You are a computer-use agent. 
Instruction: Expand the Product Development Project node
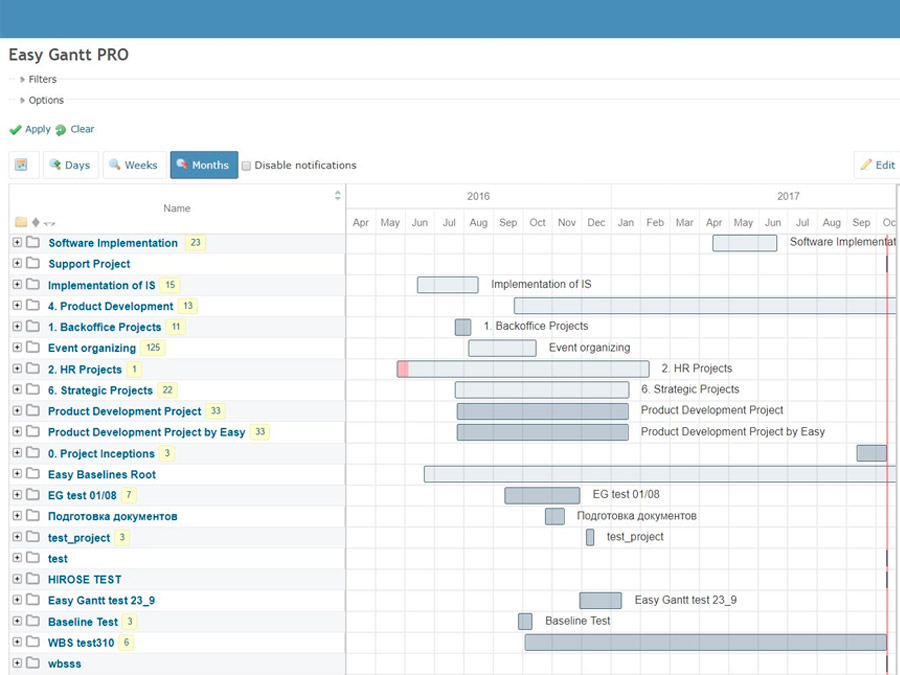click(x=17, y=410)
